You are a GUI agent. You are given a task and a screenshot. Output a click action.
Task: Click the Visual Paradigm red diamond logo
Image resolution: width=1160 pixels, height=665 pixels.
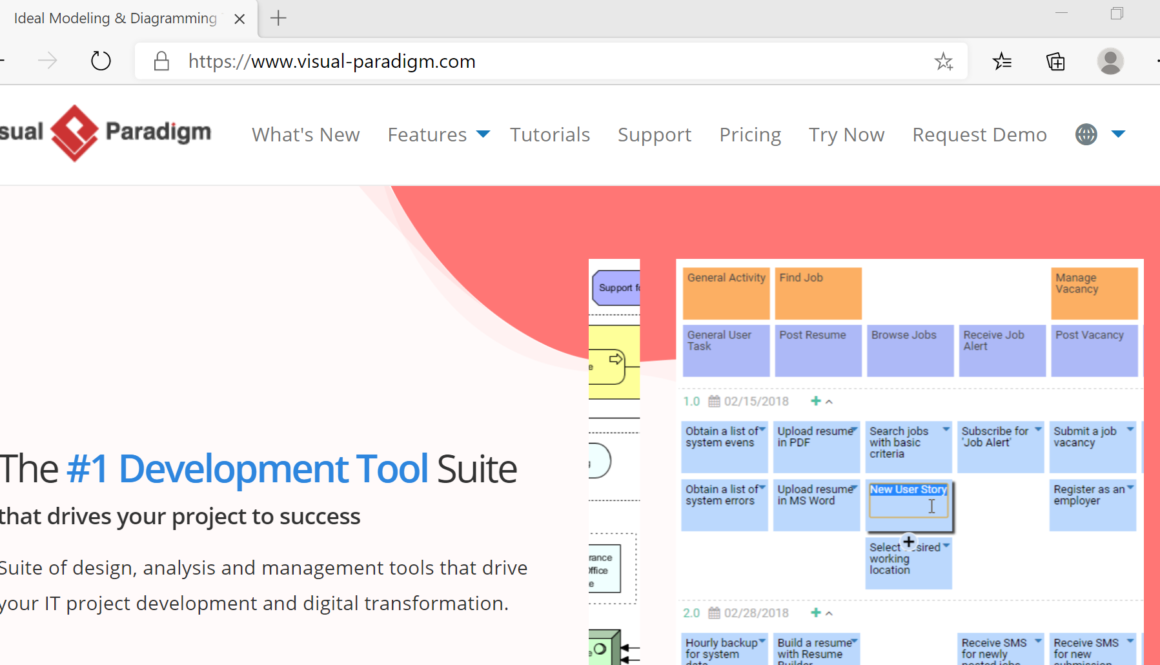pyautogui.click(x=75, y=133)
